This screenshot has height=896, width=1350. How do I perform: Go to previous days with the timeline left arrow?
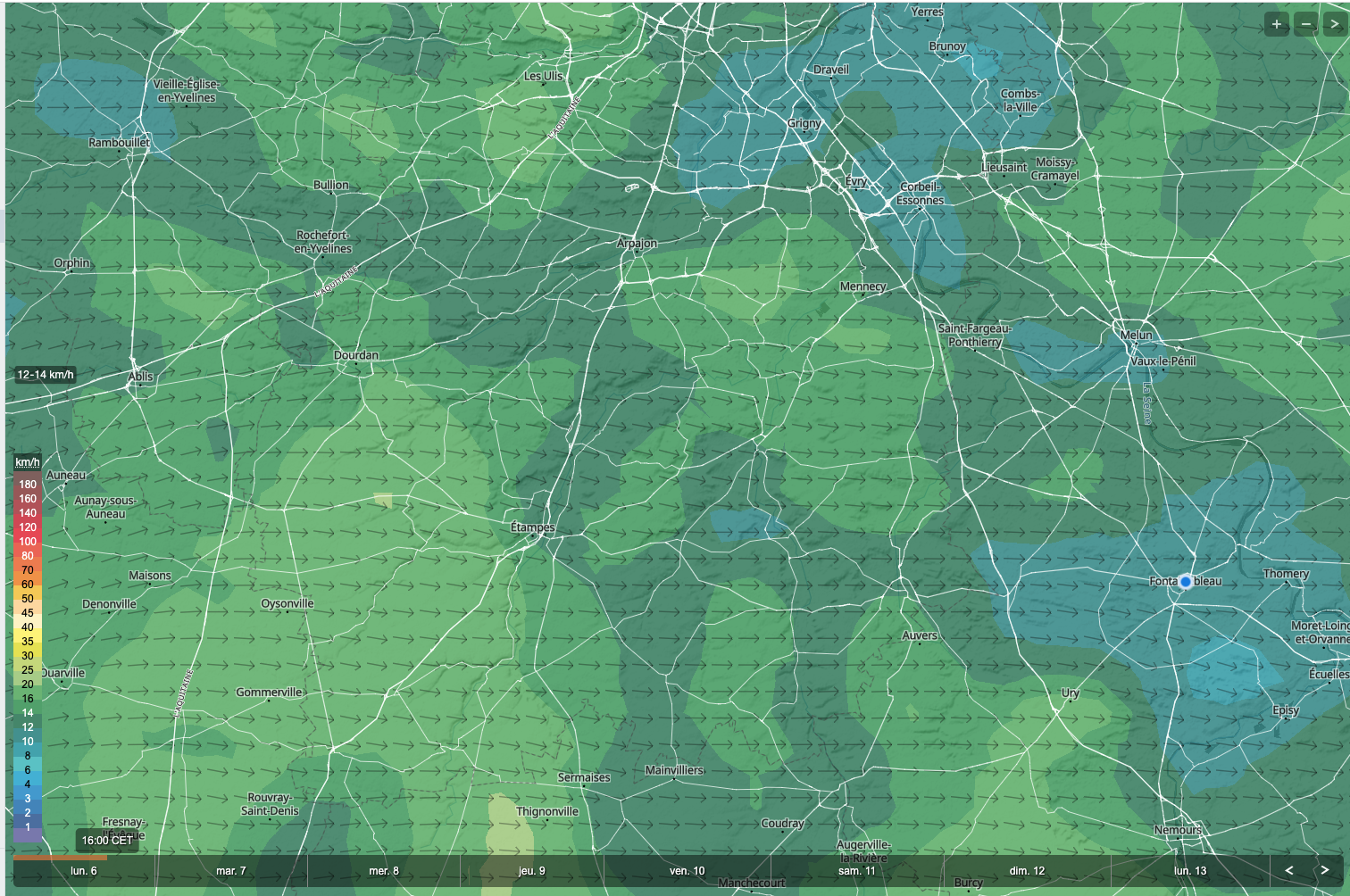point(1288,870)
